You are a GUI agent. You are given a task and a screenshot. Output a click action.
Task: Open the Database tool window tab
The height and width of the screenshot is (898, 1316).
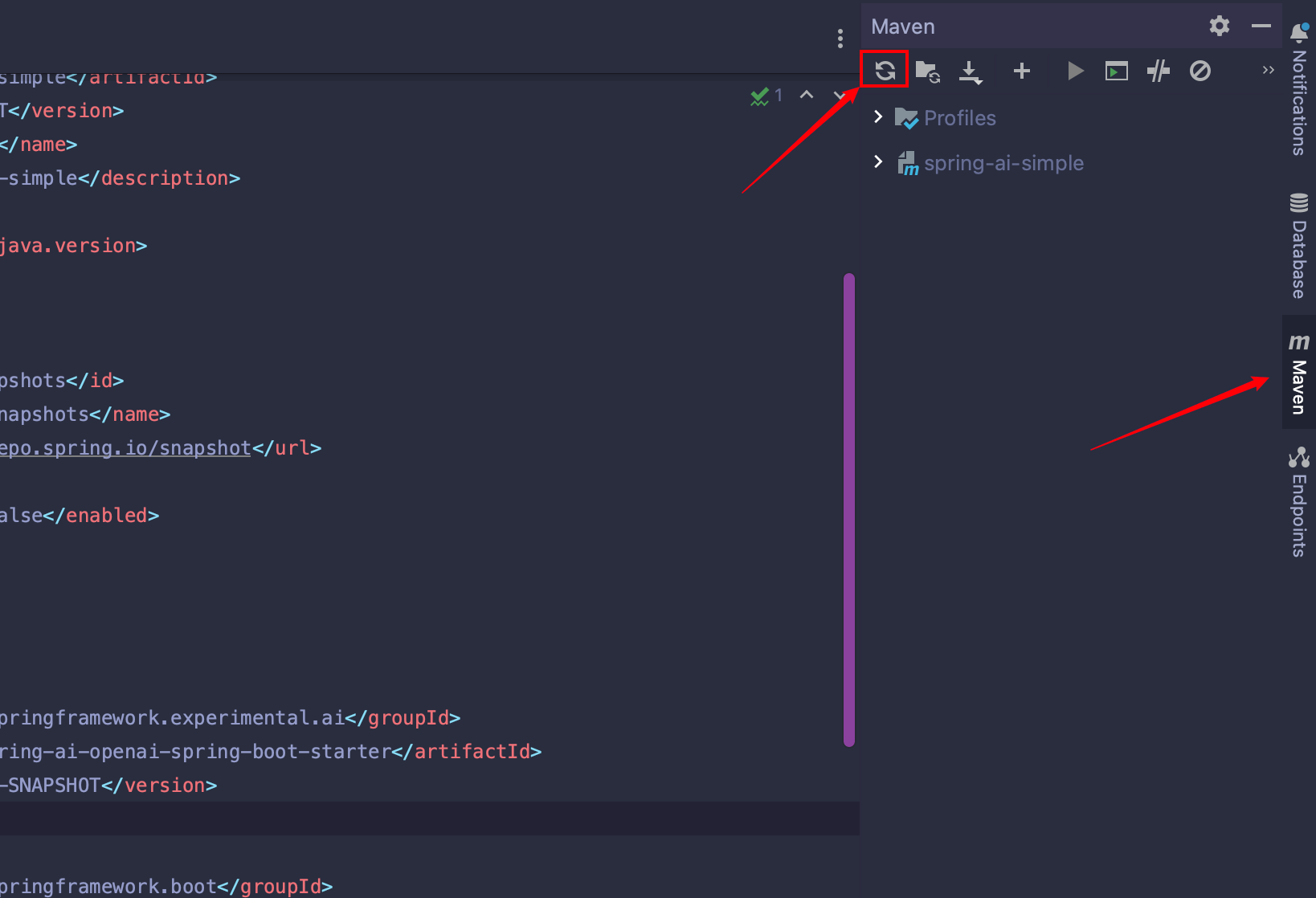1298,246
